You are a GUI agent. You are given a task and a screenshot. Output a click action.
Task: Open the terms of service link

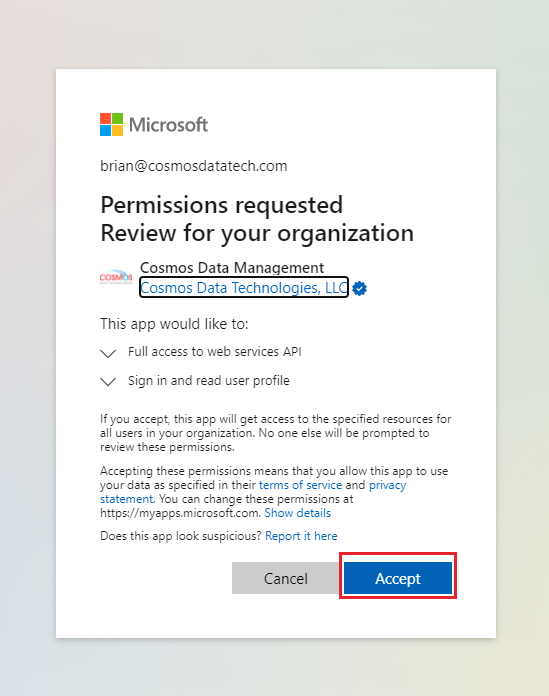300,485
